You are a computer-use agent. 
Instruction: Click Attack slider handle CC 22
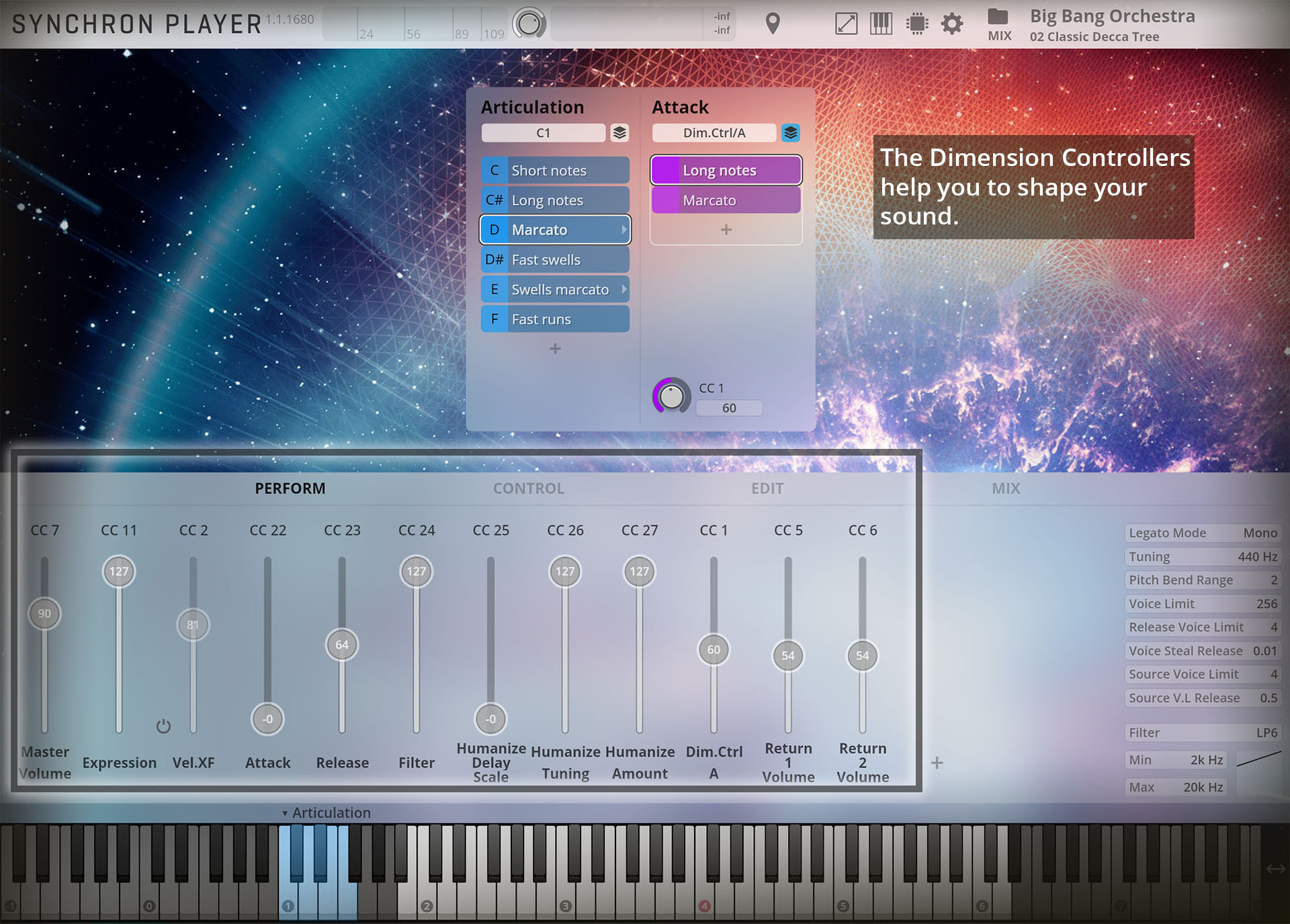267,719
